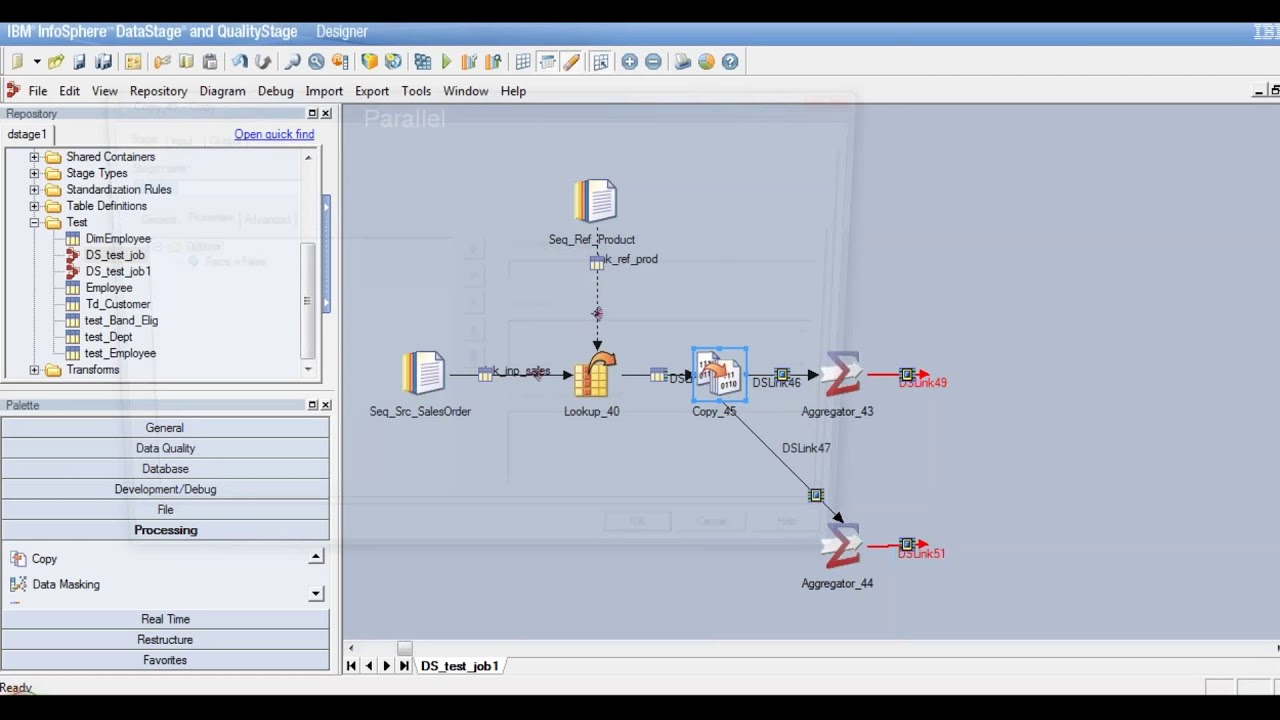Switch to the DS_test_job1 canvas tab

pyautogui.click(x=459, y=666)
